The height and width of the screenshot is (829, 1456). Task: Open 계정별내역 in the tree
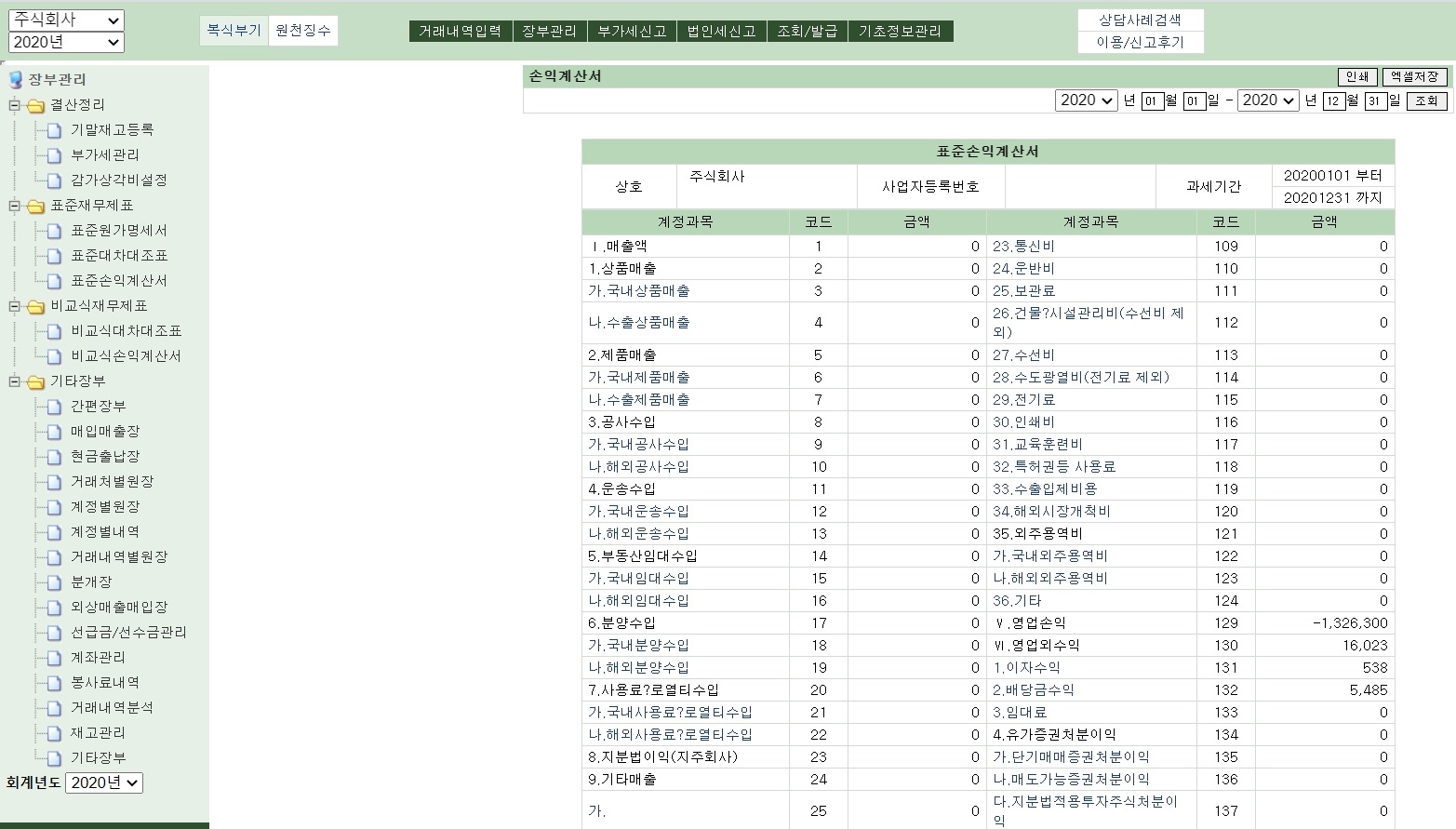(105, 532)
